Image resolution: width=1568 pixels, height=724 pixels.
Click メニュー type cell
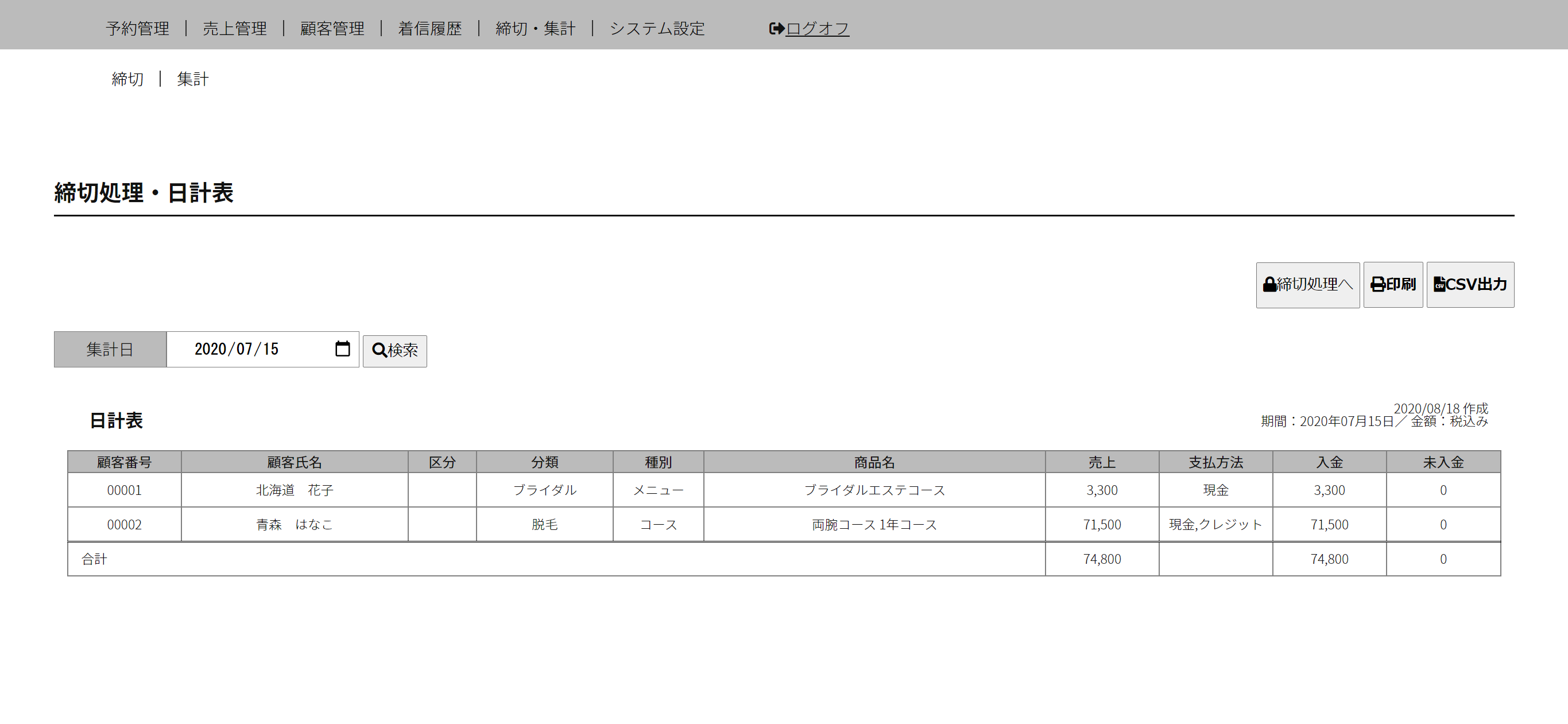pos(659,490)
